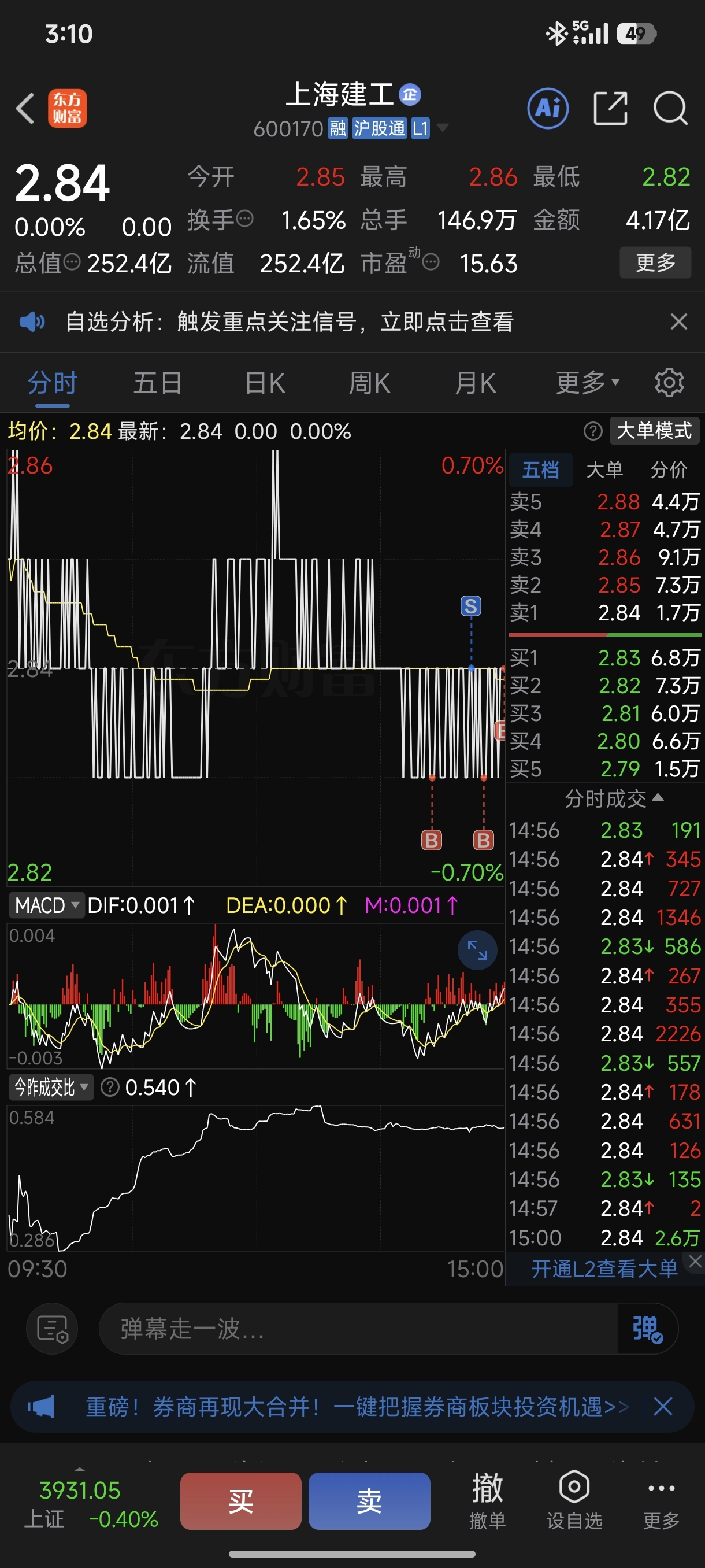Tap the 融 tag badge
The height and width of the screenshot is (1568, 705).
[337, 128]
